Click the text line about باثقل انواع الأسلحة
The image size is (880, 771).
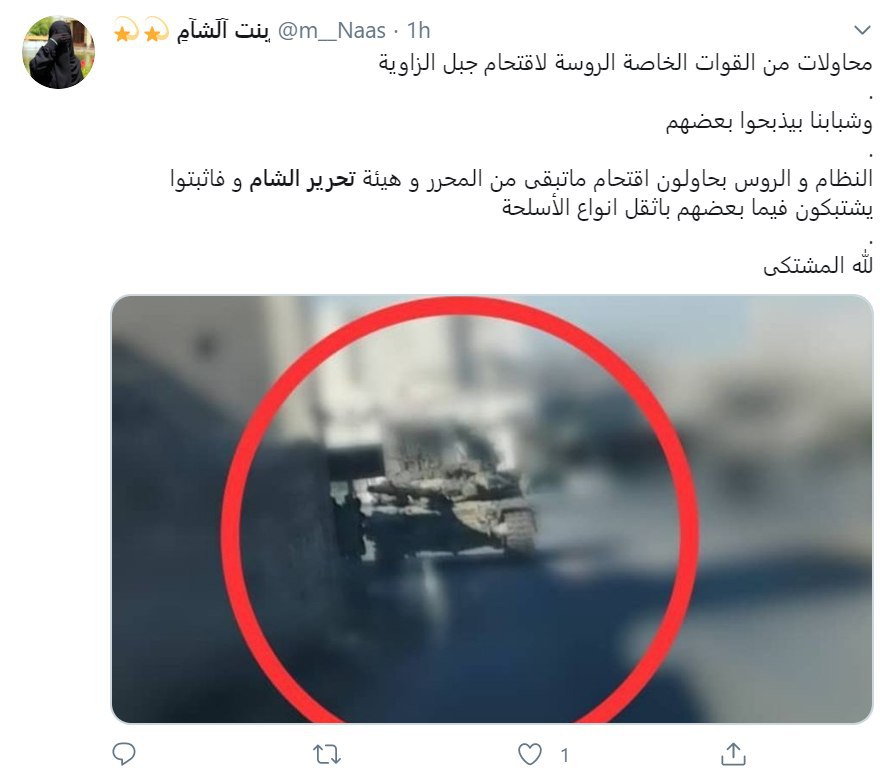coord(688,208)
